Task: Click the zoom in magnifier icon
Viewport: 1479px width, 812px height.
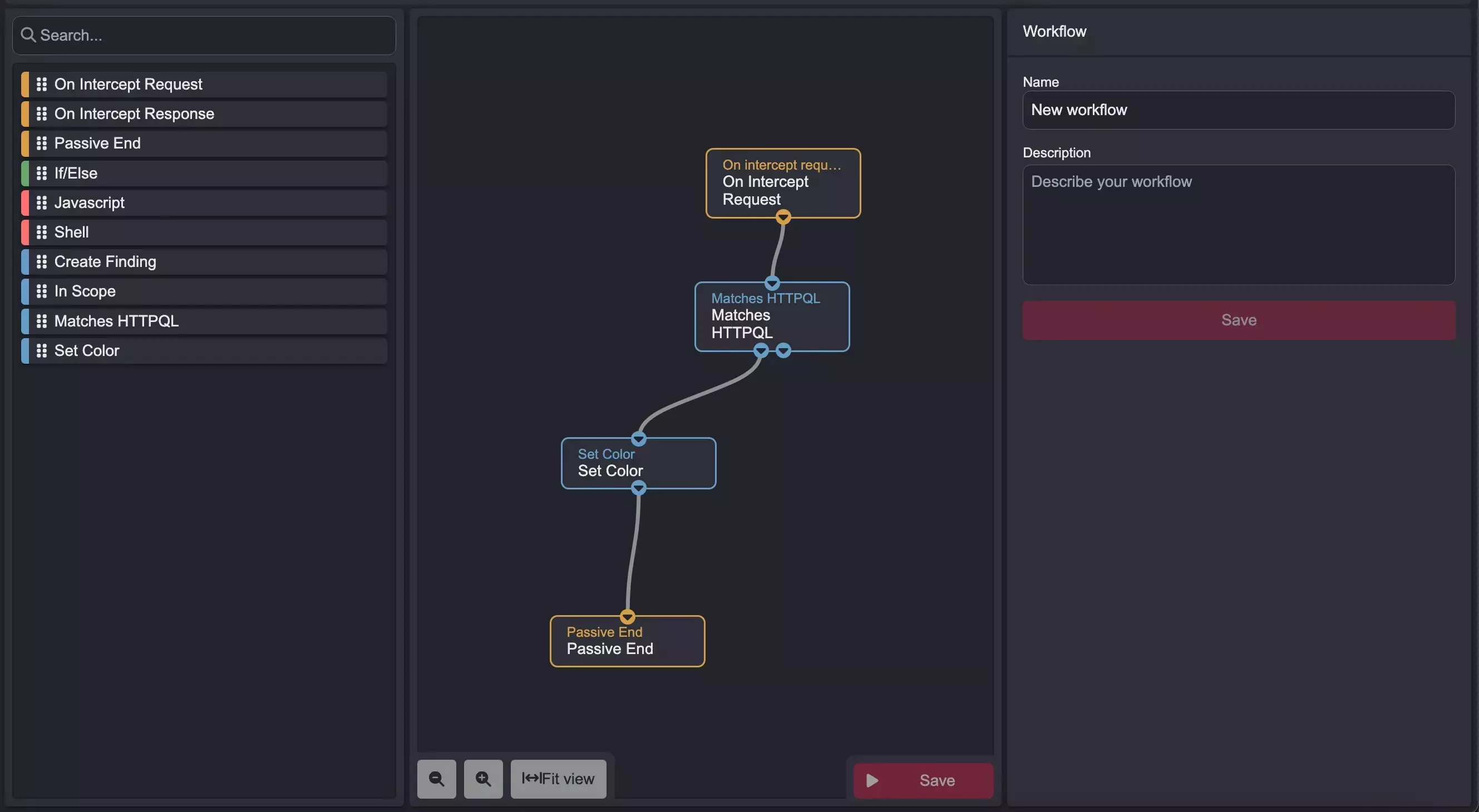Action: pos(483,779)
